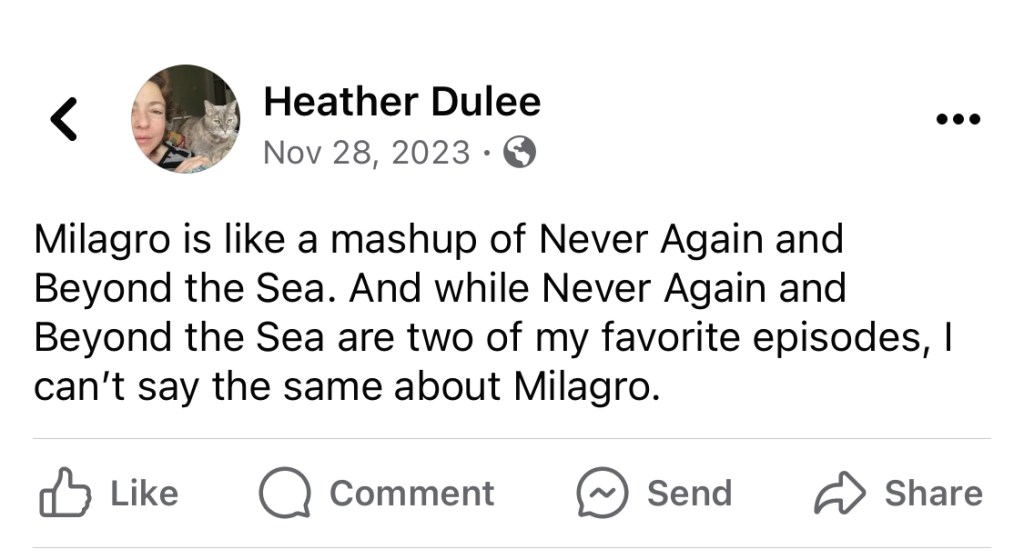This screenshot has height=559, width=1024.
Task: Open the three-dot post options menu
Action: point(958,120)
